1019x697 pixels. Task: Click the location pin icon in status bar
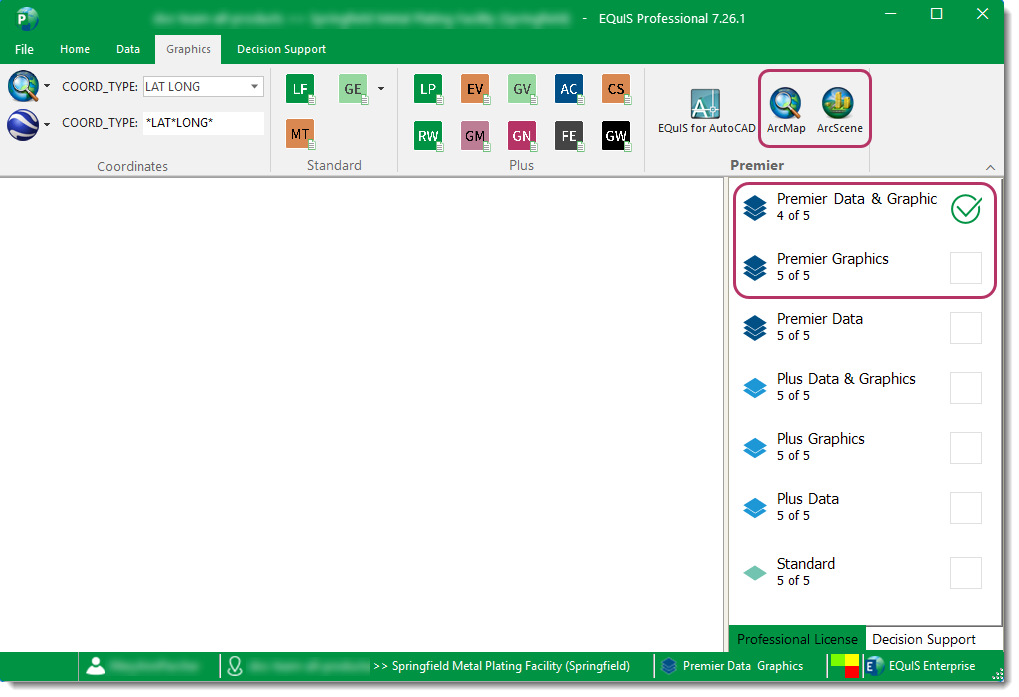point(235,666)
